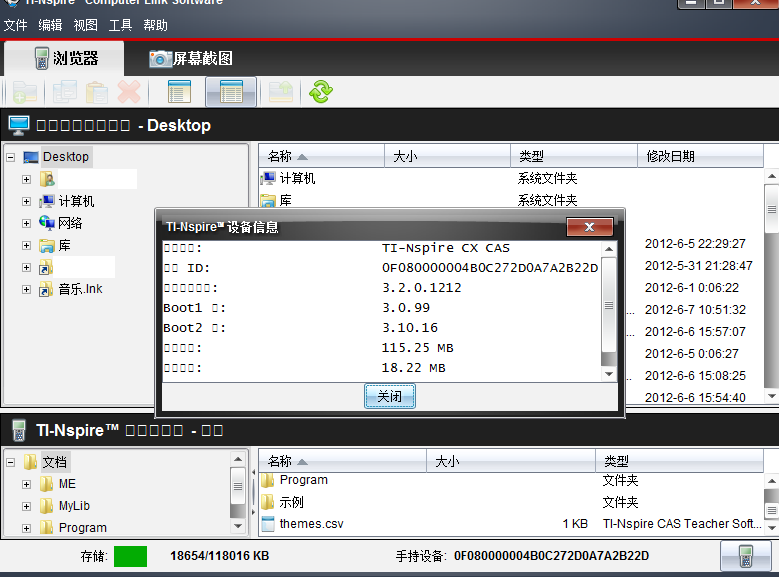This screenshot has height=577, width=779.
Task: Collapse the 文档 device tree node
Action: [10, 462]
